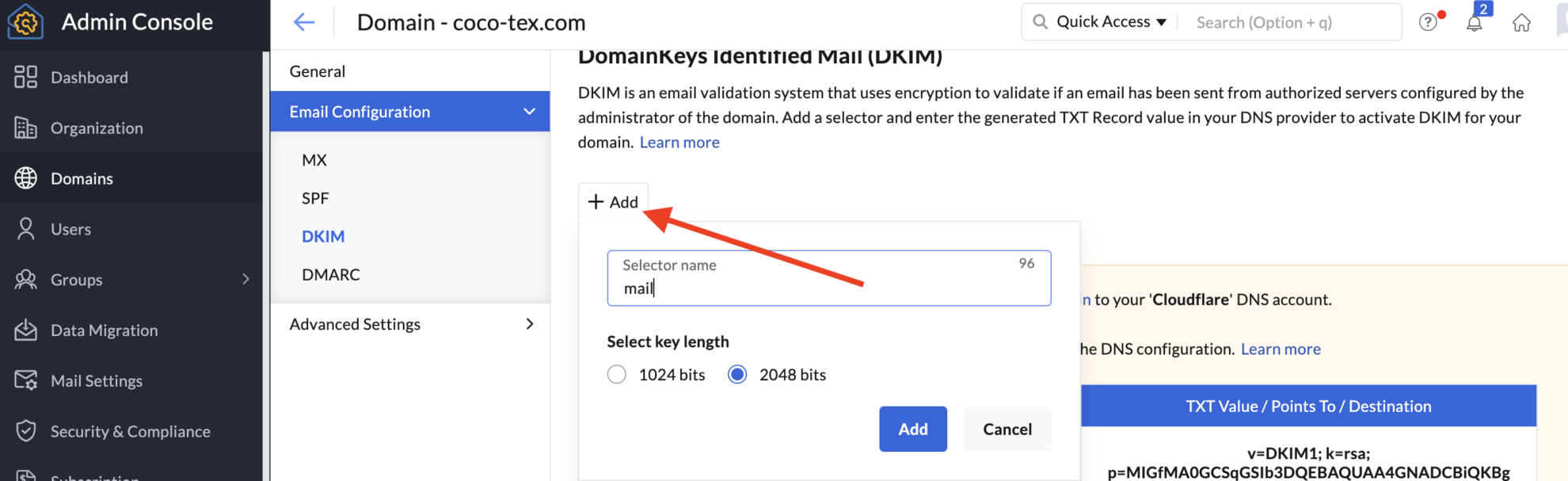Open the DKIM Learn more link
This screenshot has height=481, width=1568.
(679, 142)
